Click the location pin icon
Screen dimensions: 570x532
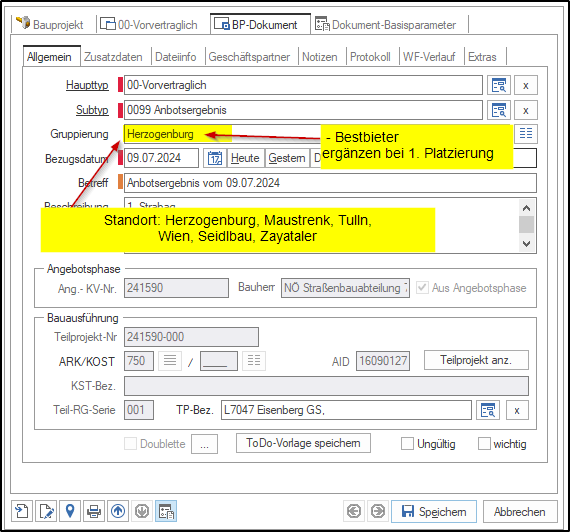click(70, 511)
